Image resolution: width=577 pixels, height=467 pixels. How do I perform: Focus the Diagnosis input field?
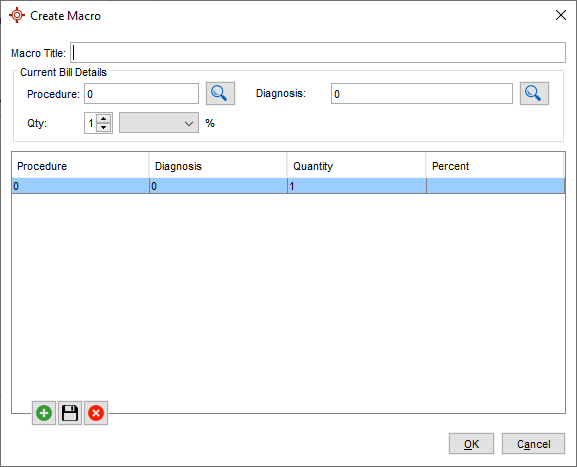pos(422,93)
